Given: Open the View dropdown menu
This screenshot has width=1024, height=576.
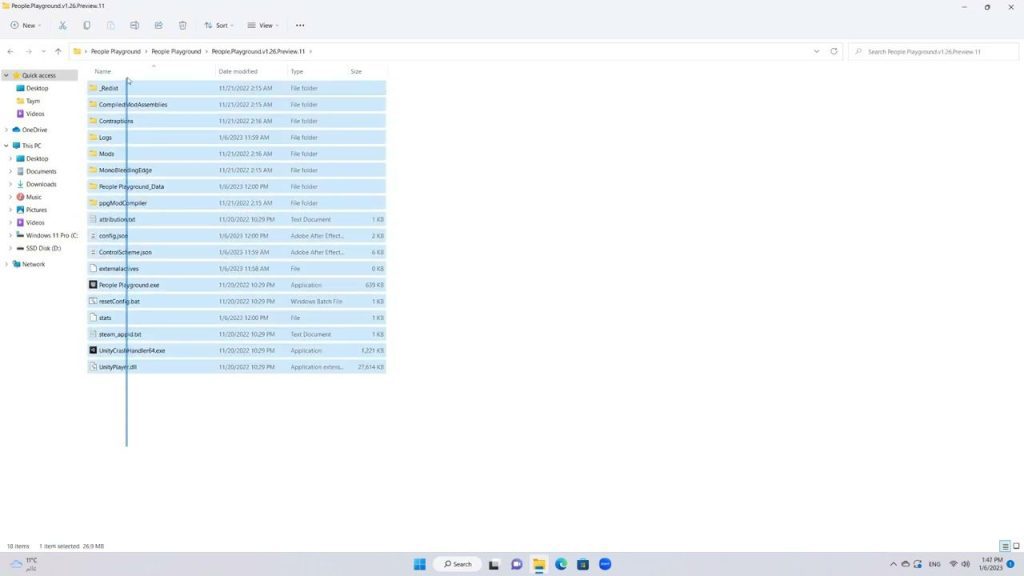Looking at the screenshot, I should click(262, 25).
